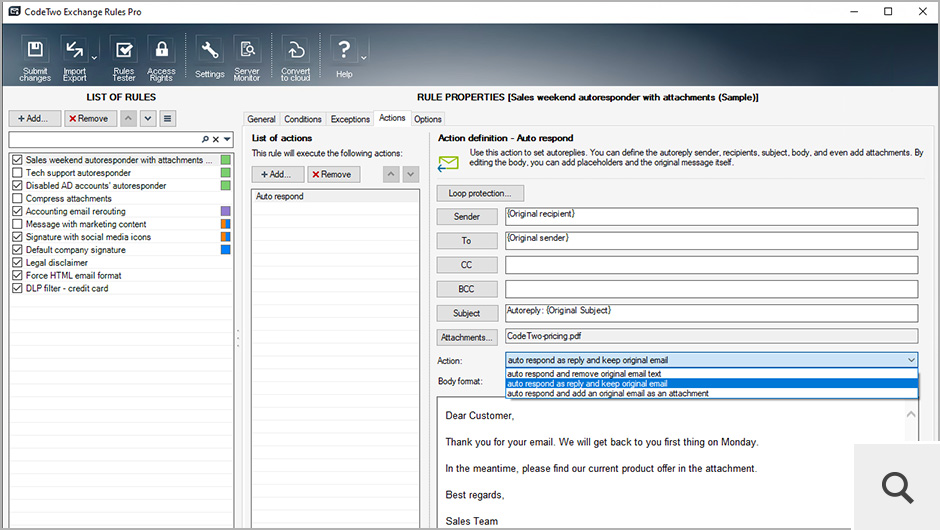
Task: Enable Compress attachments rule
Action: pyautogui.click(x=17, y=198)
